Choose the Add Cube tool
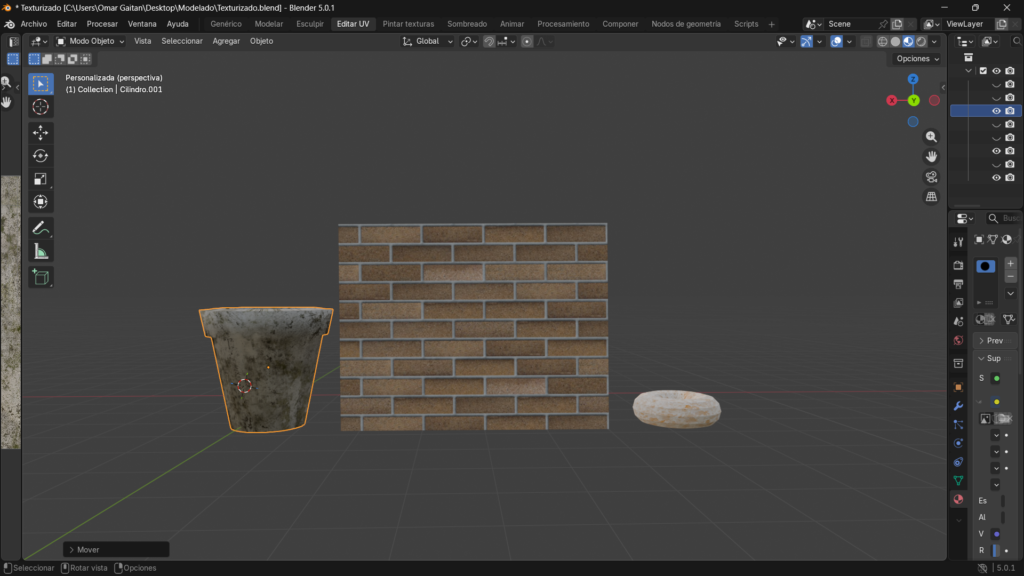1024x576 pixels. (40, 277)
